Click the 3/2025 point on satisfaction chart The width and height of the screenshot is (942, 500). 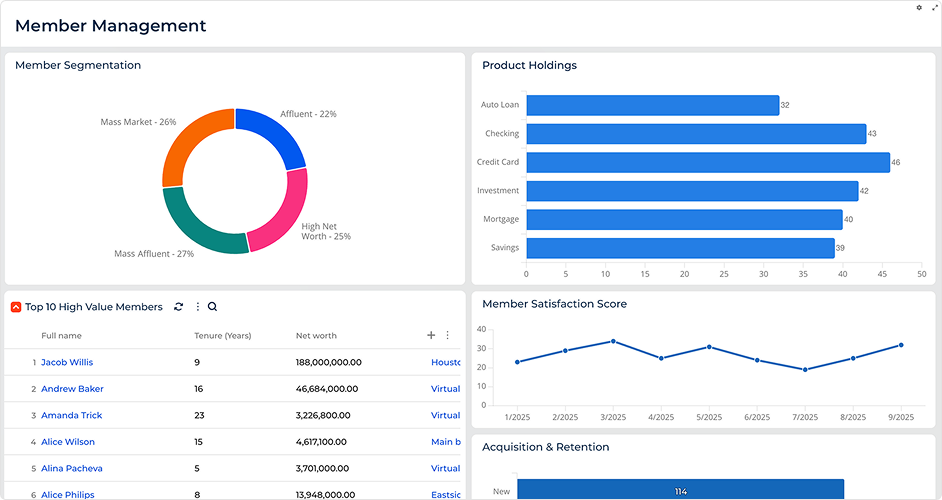point(613,341)
